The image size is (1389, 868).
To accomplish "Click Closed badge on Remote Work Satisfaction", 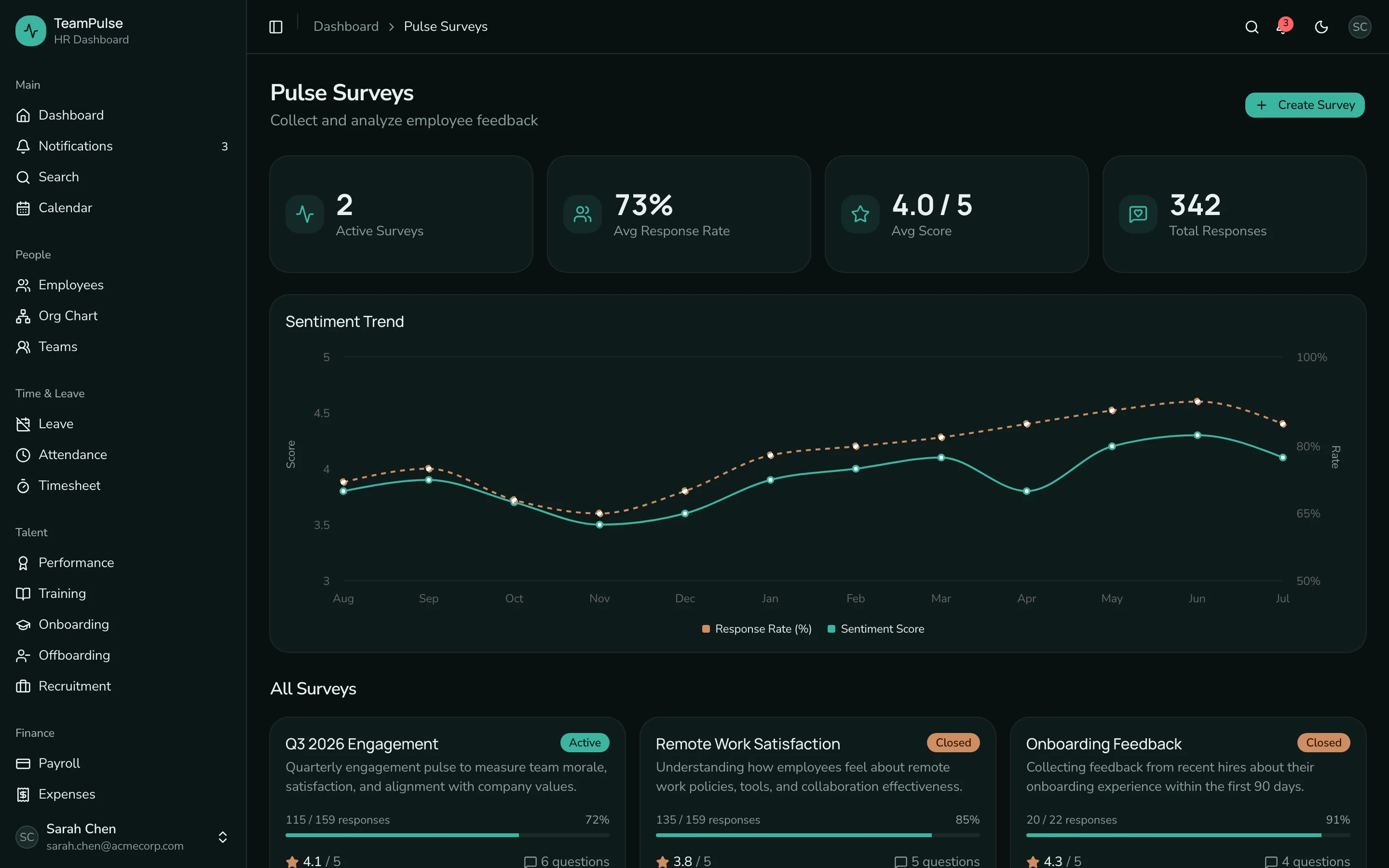I will click(953, 743).
